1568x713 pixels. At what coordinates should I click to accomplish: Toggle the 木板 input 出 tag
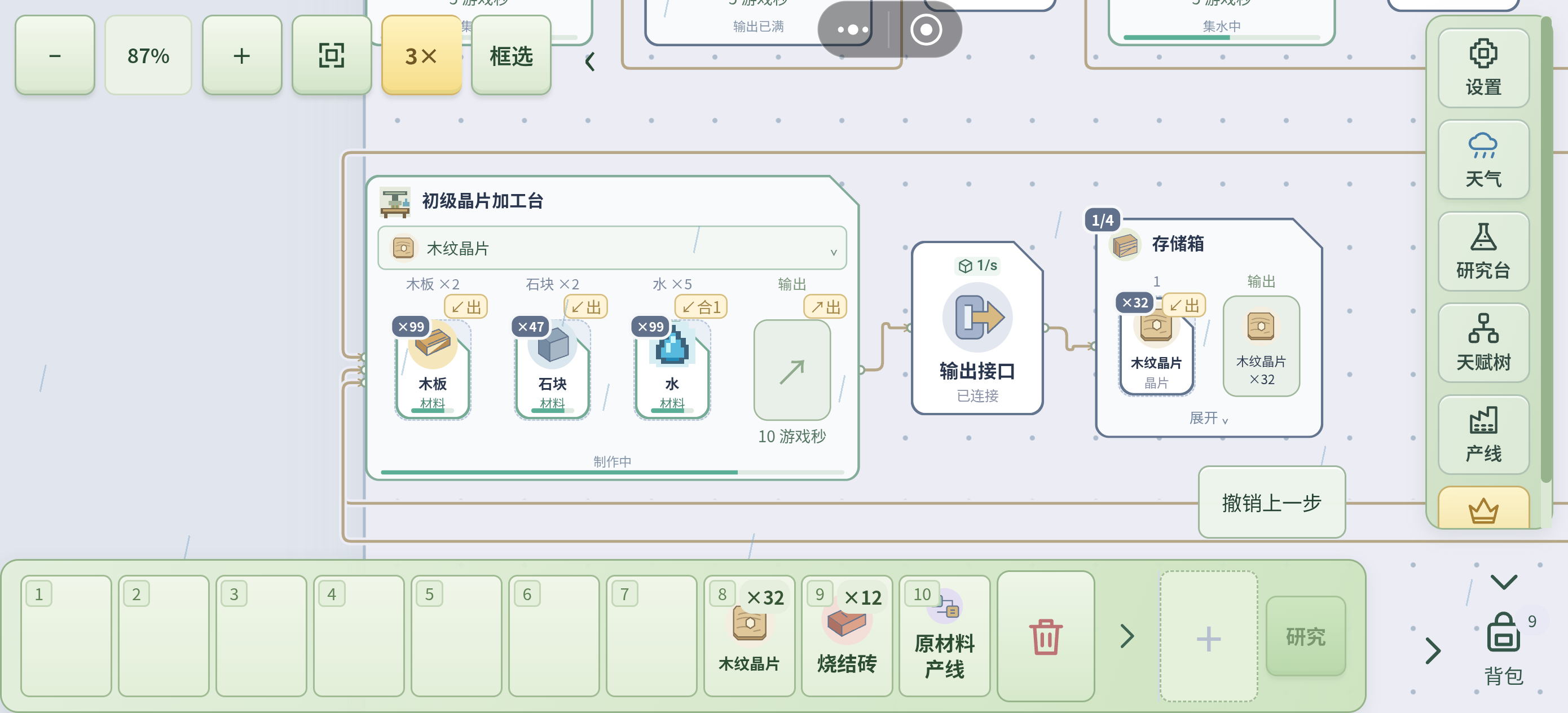coord(466,306)
